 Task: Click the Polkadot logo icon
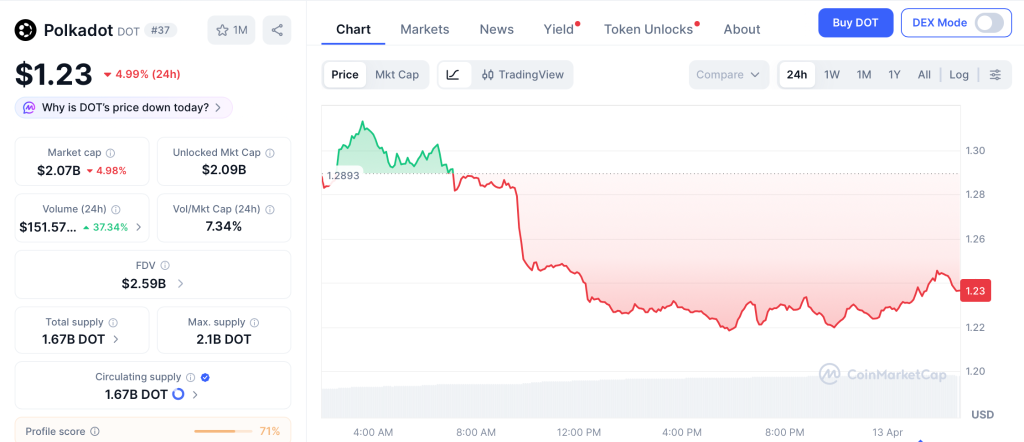click(25, 30)
